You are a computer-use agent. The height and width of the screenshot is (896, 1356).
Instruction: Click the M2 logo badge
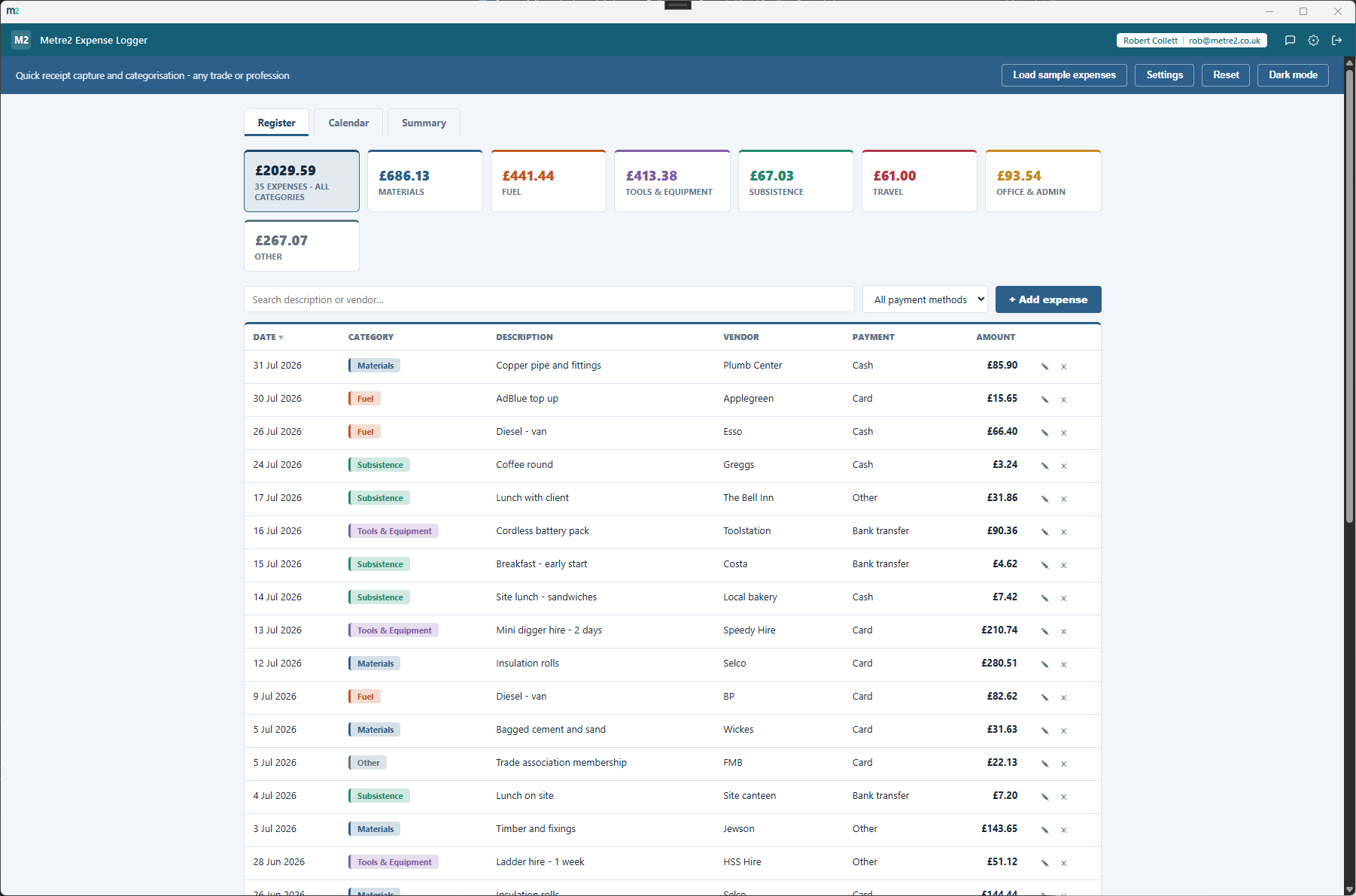[x=21, y=40]
